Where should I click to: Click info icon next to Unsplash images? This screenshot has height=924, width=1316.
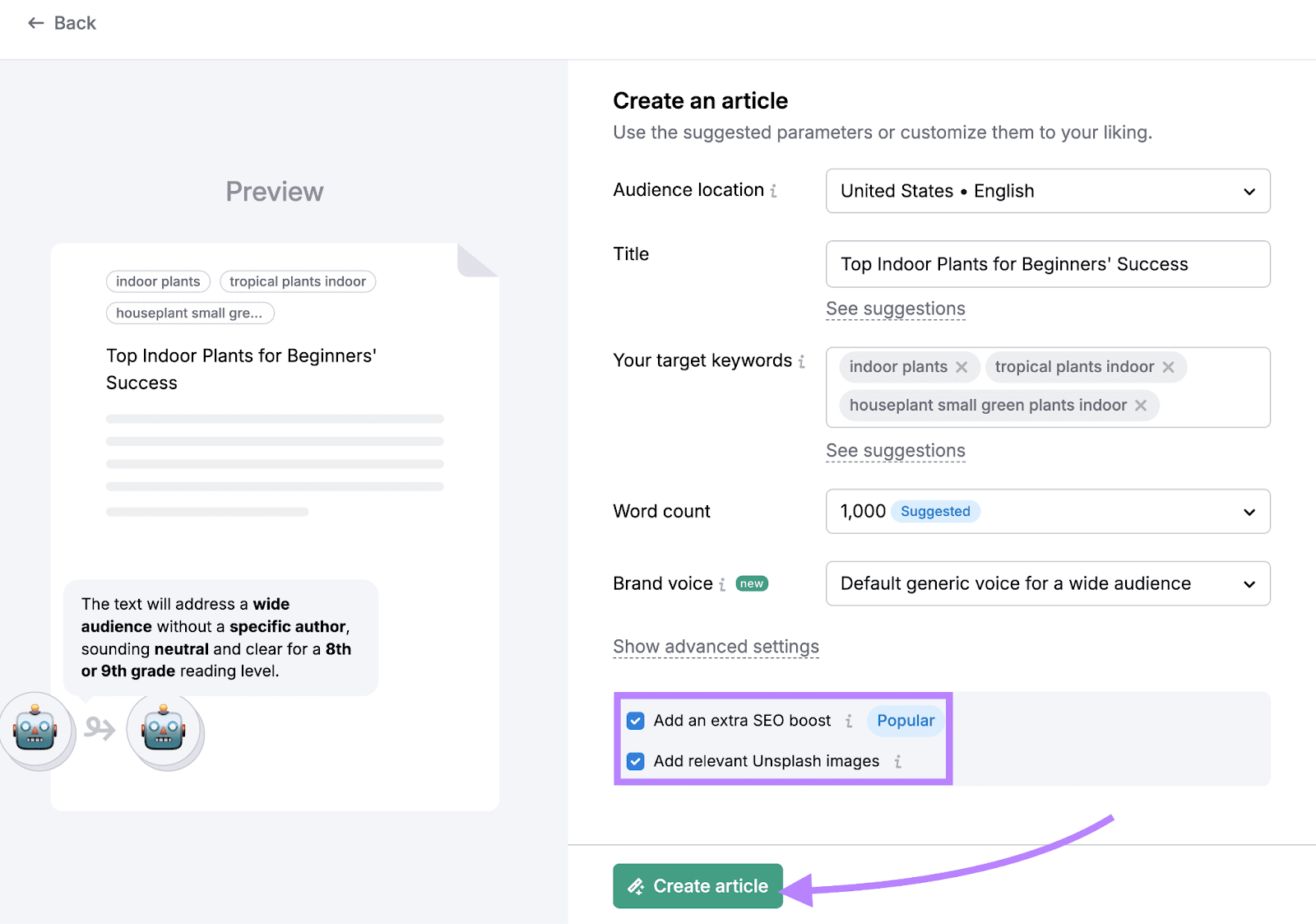click(897, 762)
